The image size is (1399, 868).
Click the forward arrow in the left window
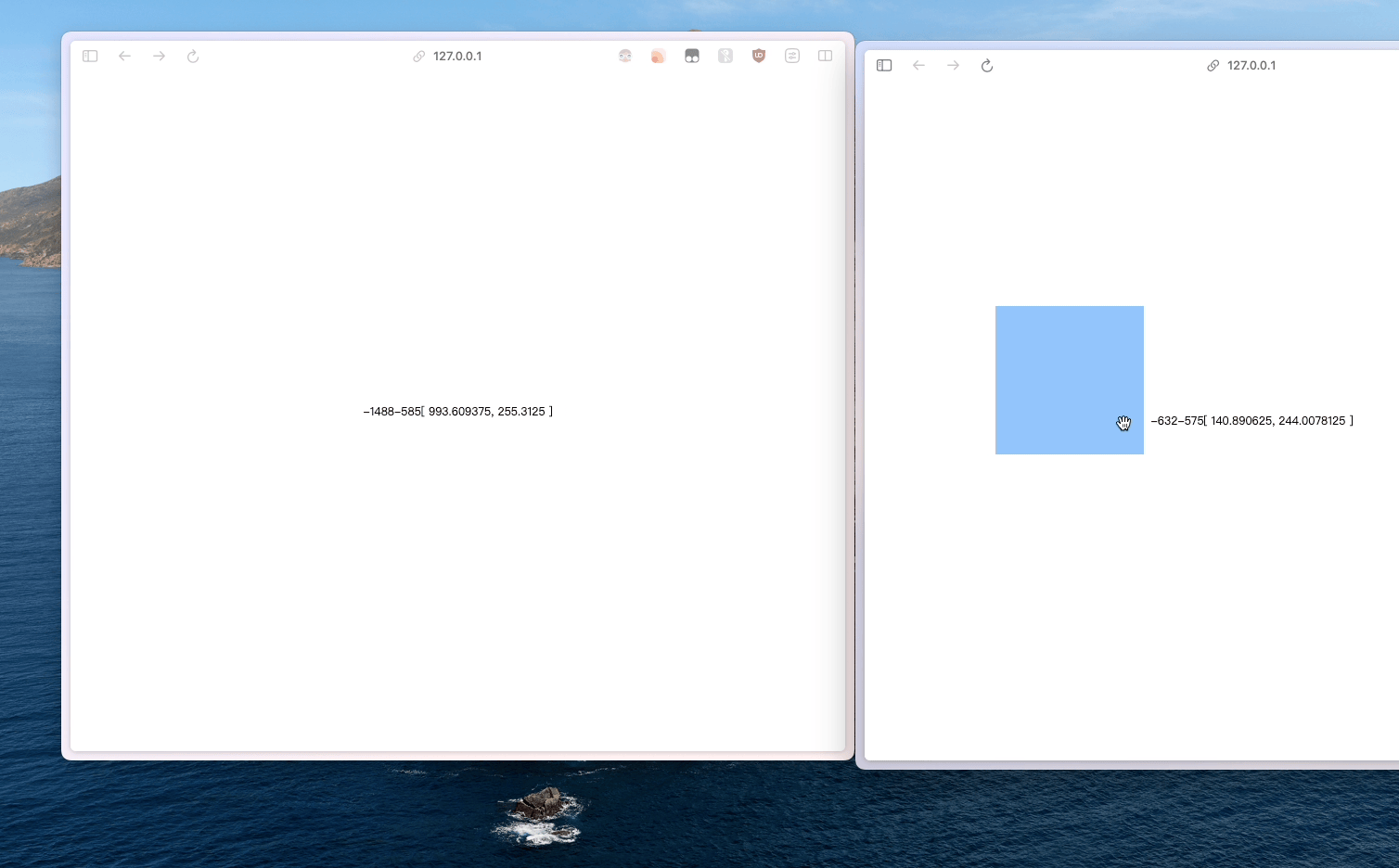tap(159, 57)
